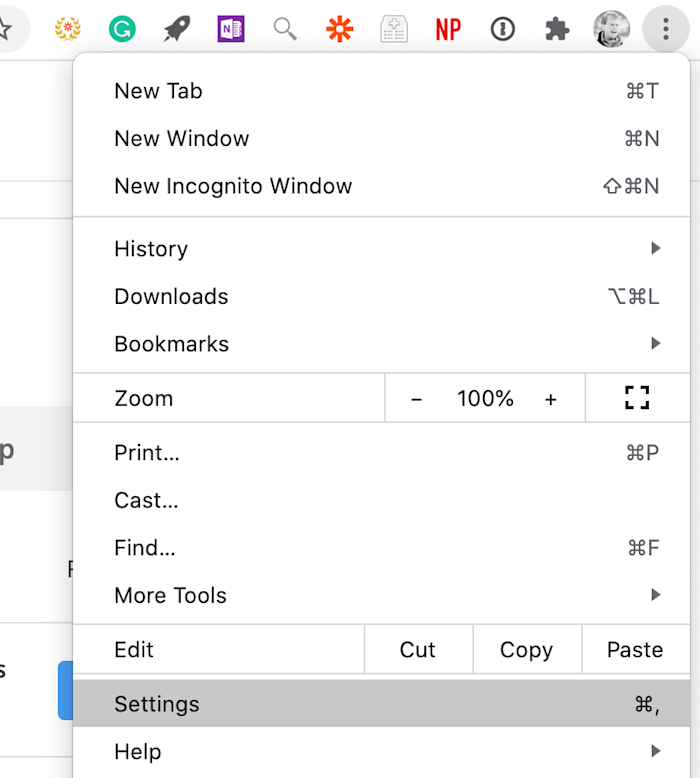Image resolution: width=700 pixels, height=778 pixels.
Task: Click the Paste button
Action: click(x=635, y=650)
